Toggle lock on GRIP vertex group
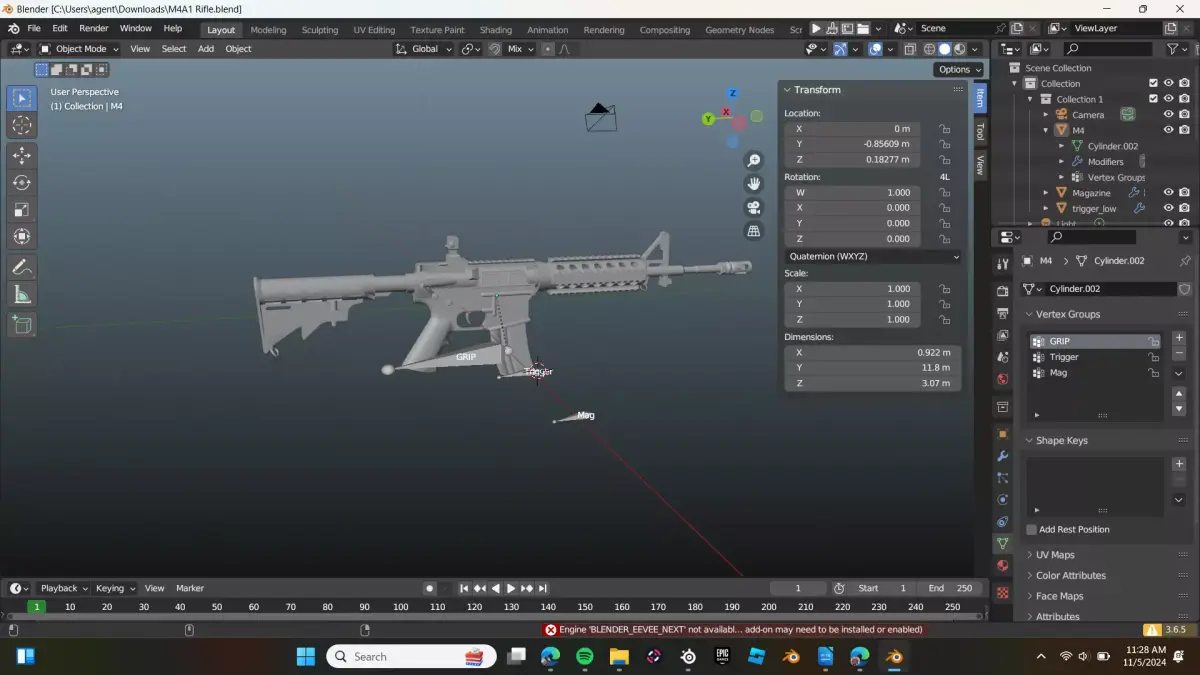The height and width of the screenshot is (675, 1200). click(x=1153, y=342)
